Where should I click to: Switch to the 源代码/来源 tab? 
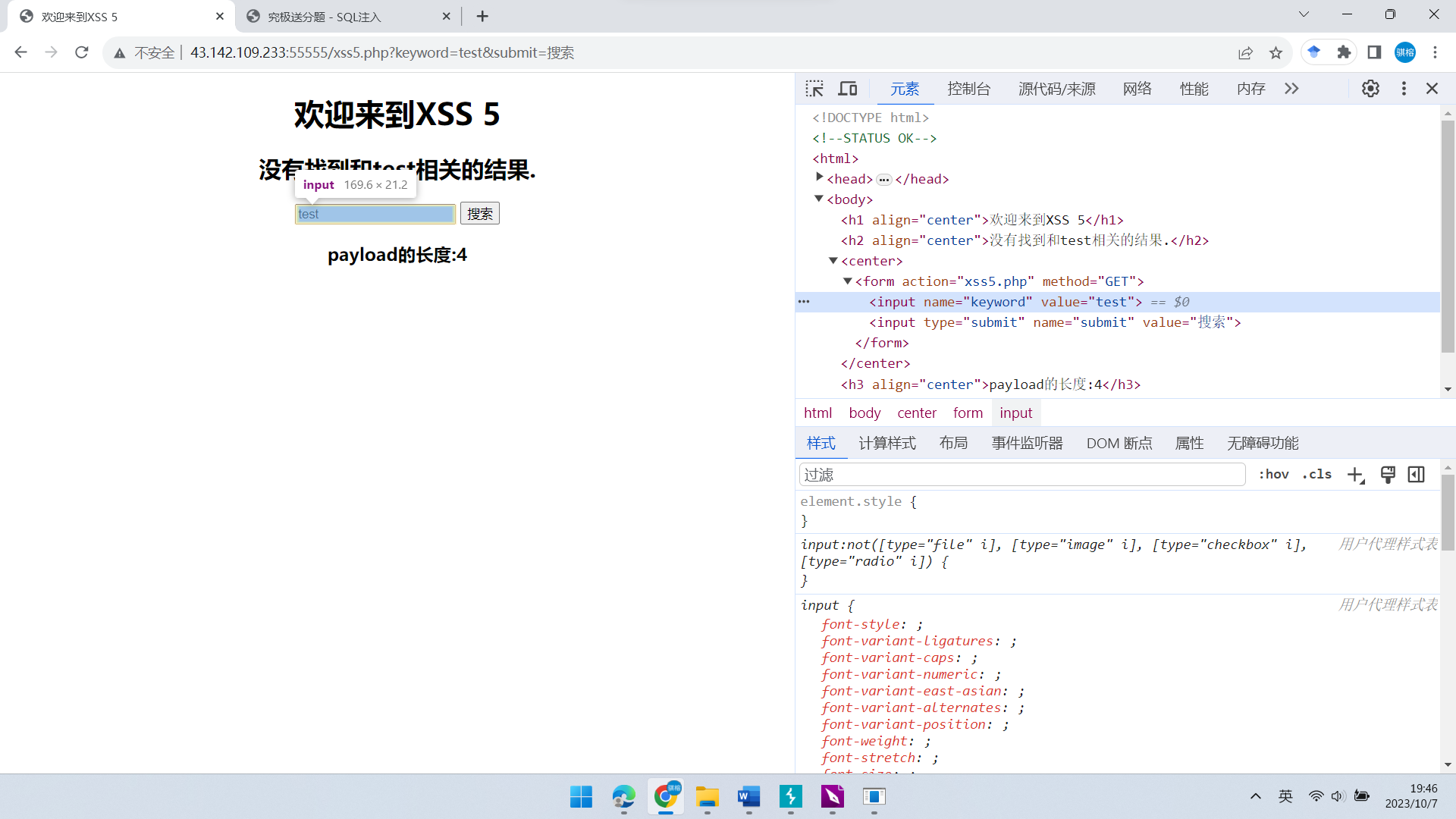pos(1057,89)
